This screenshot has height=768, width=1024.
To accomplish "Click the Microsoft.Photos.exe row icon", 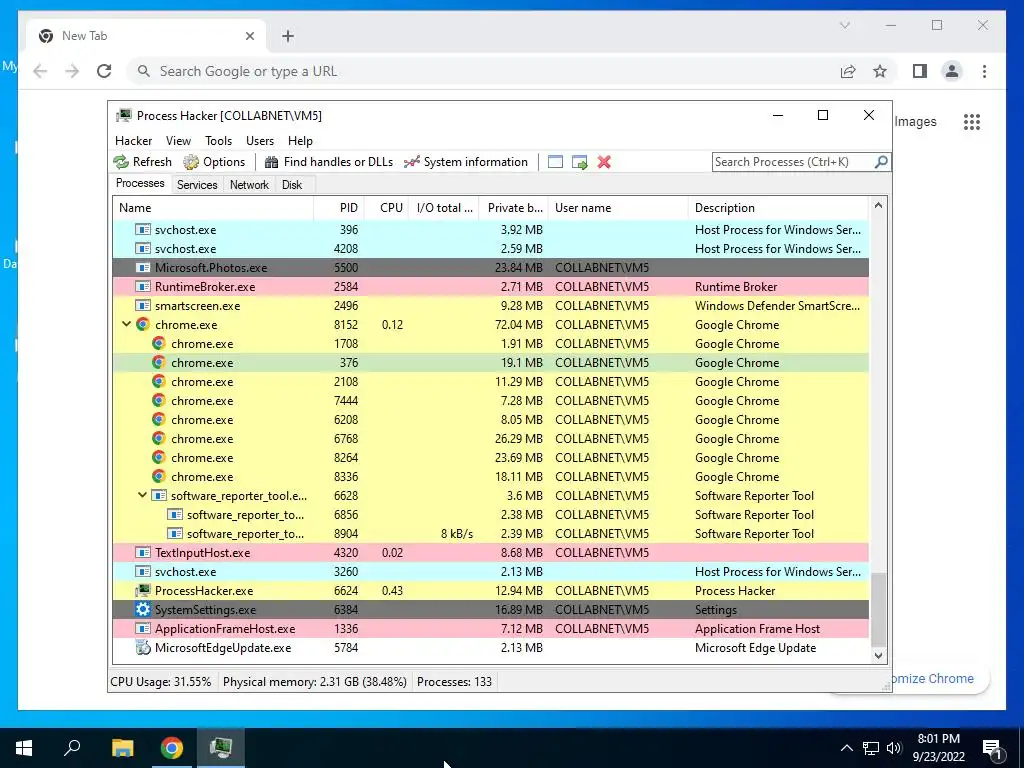I will (x=143, y=268).
